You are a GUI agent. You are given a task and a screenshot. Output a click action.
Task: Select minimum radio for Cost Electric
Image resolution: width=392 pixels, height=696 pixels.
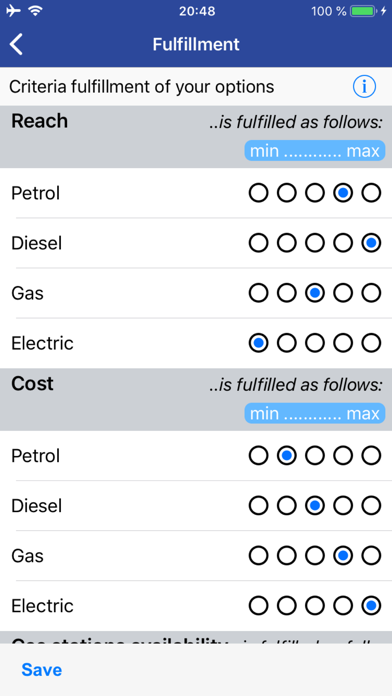coord(258,606)
